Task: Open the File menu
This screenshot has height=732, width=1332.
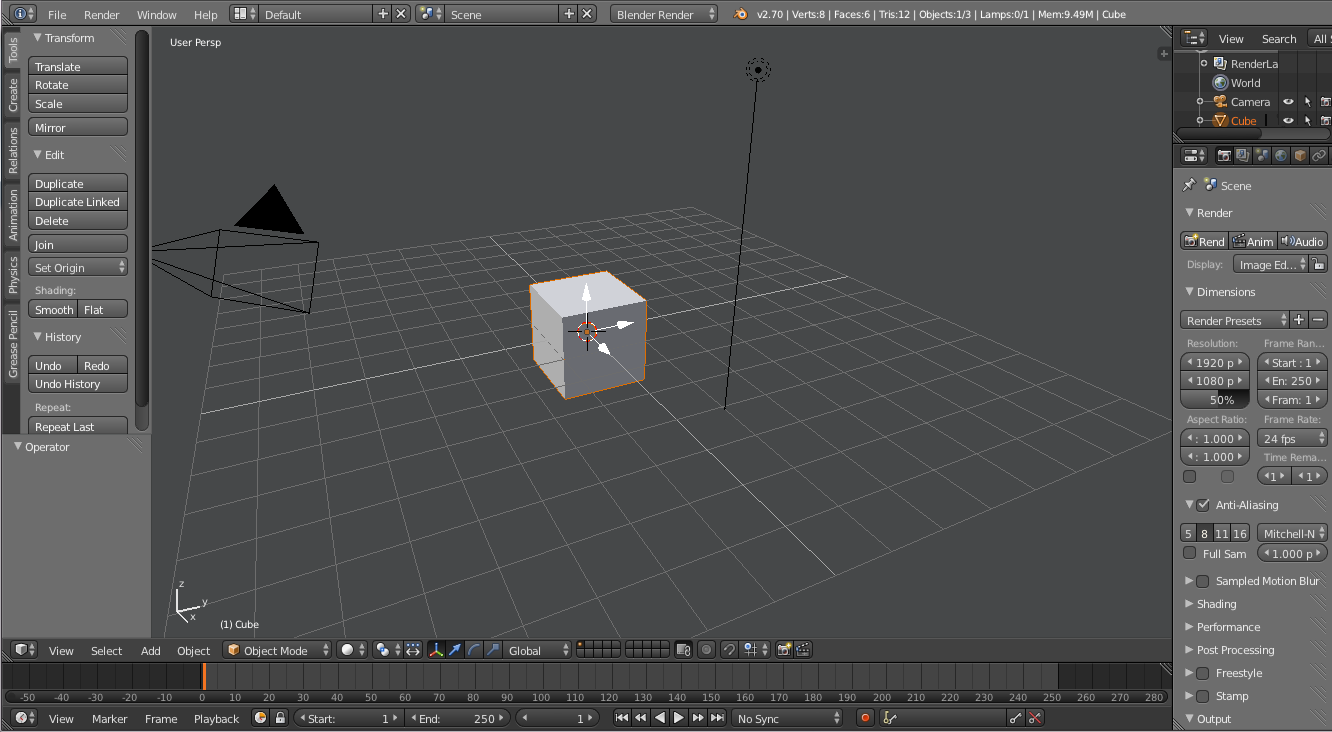Action: point(57,15)
